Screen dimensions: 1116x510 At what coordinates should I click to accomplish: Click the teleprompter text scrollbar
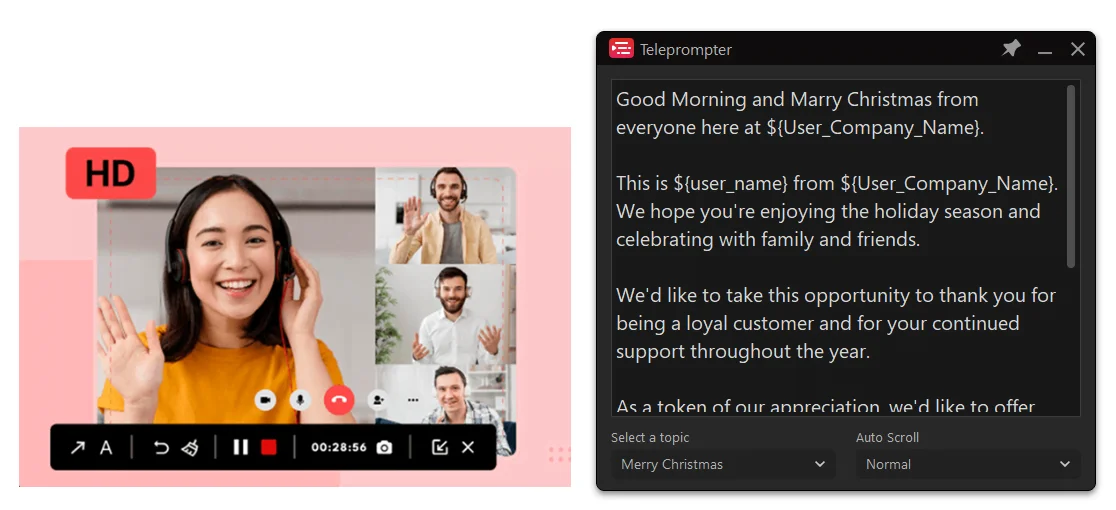coord(1071,177)
